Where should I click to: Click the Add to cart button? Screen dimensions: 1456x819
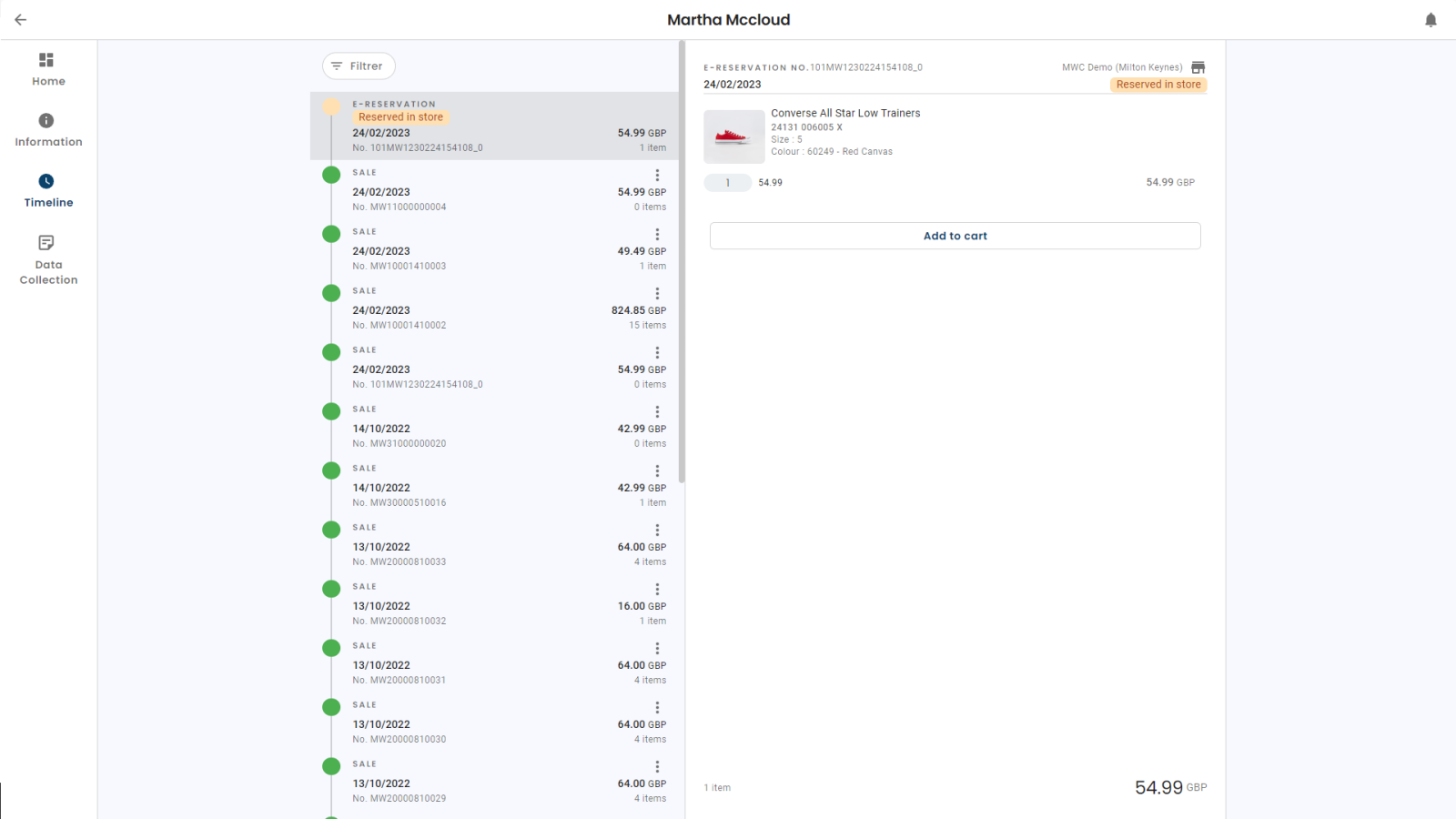point(955,236)
